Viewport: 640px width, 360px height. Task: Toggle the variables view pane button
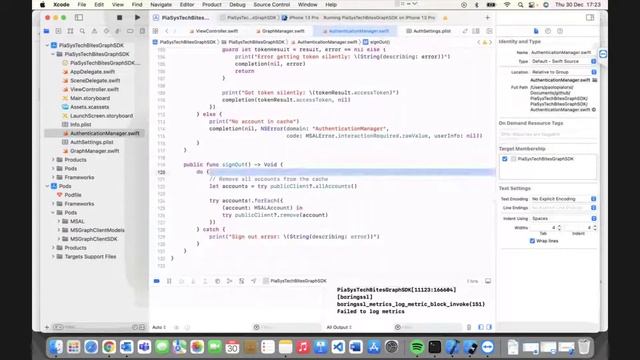click(481, 327)
